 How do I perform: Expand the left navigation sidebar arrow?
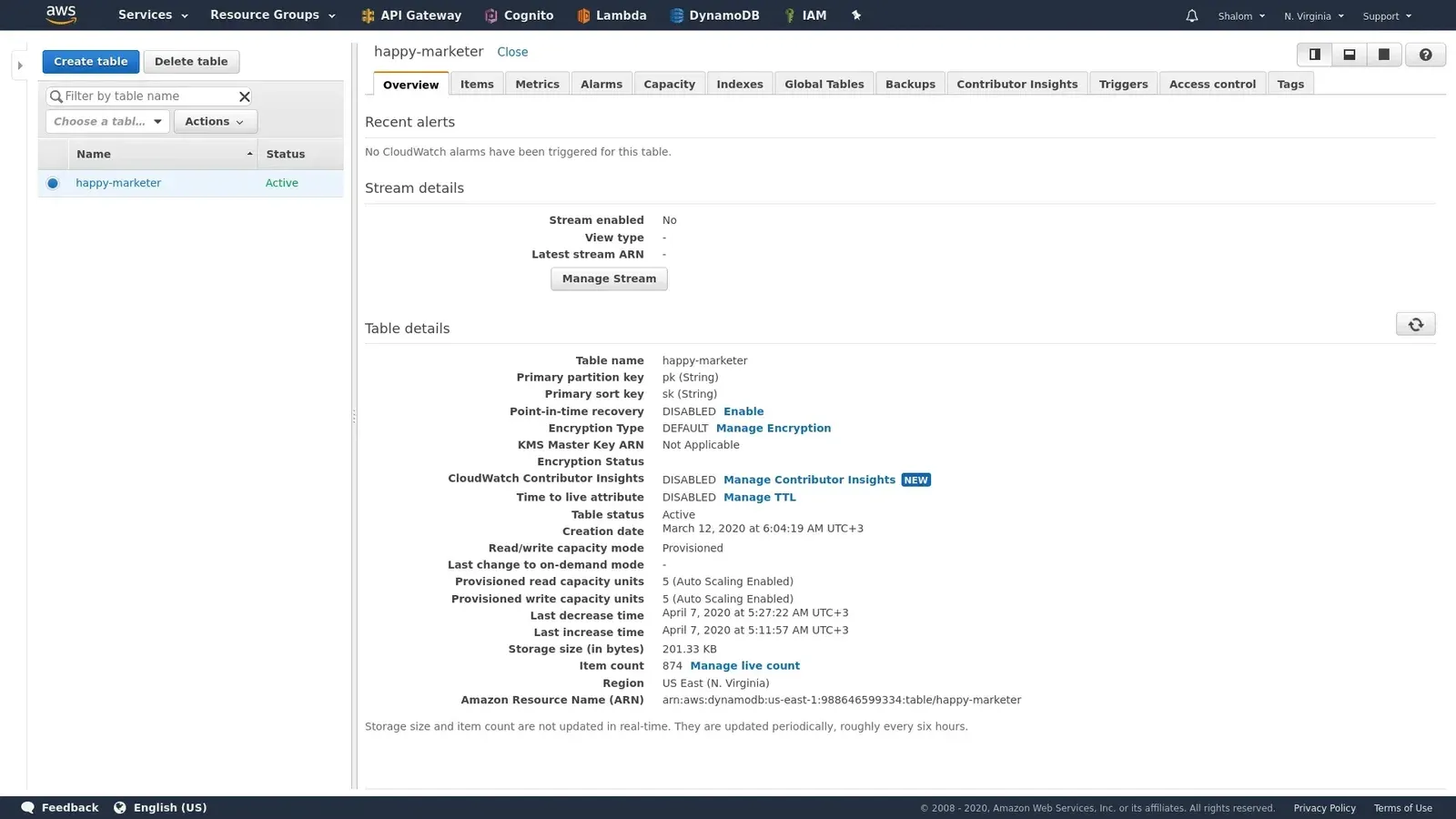(19, 66)
